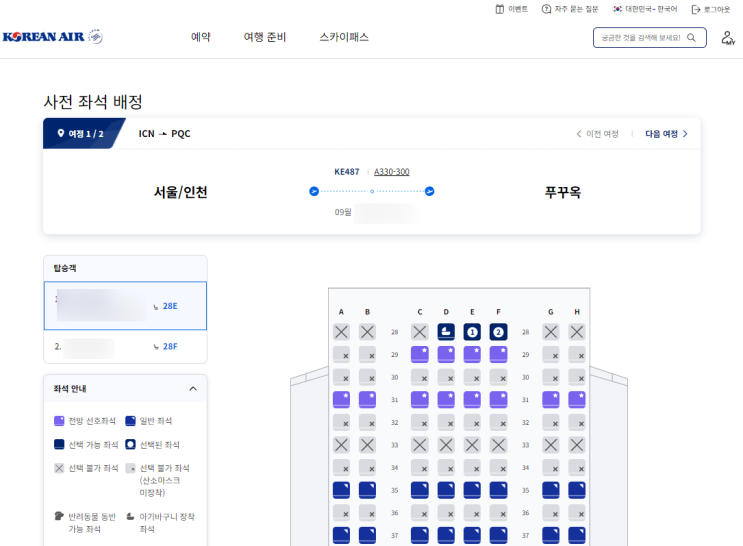This screenshot has width=743, height=546.
Task: Open the 예약 menu
Action: point(200,37)
